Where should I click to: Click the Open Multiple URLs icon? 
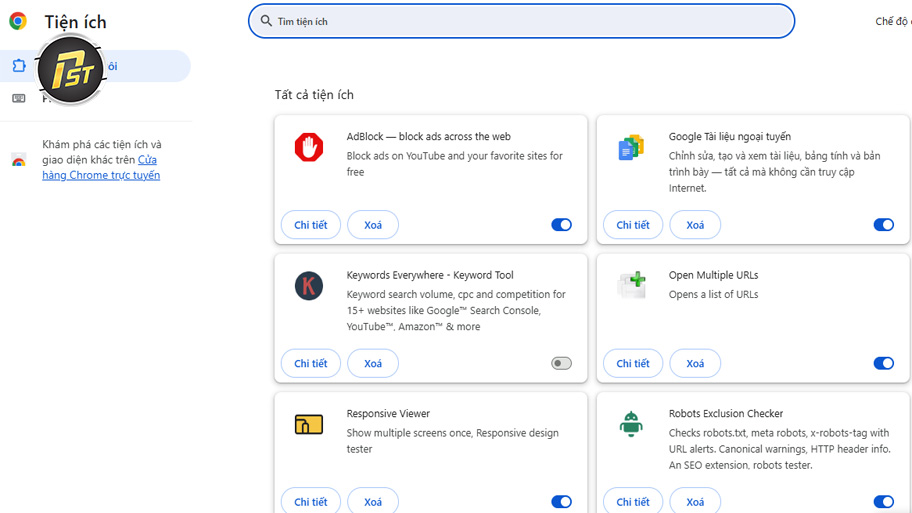point(631,285)
